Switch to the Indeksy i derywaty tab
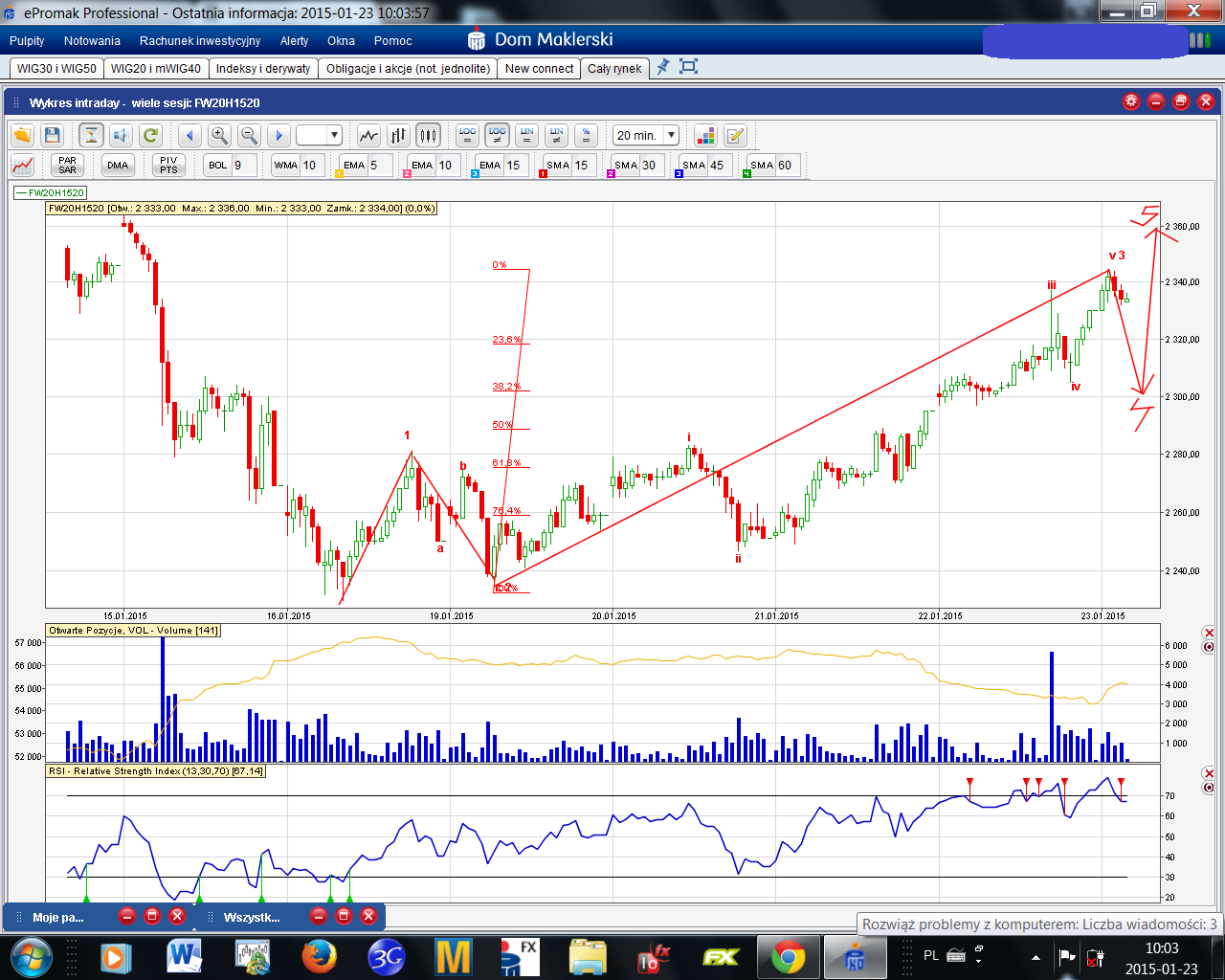The image size is (1225, 980). pos(263,69)
